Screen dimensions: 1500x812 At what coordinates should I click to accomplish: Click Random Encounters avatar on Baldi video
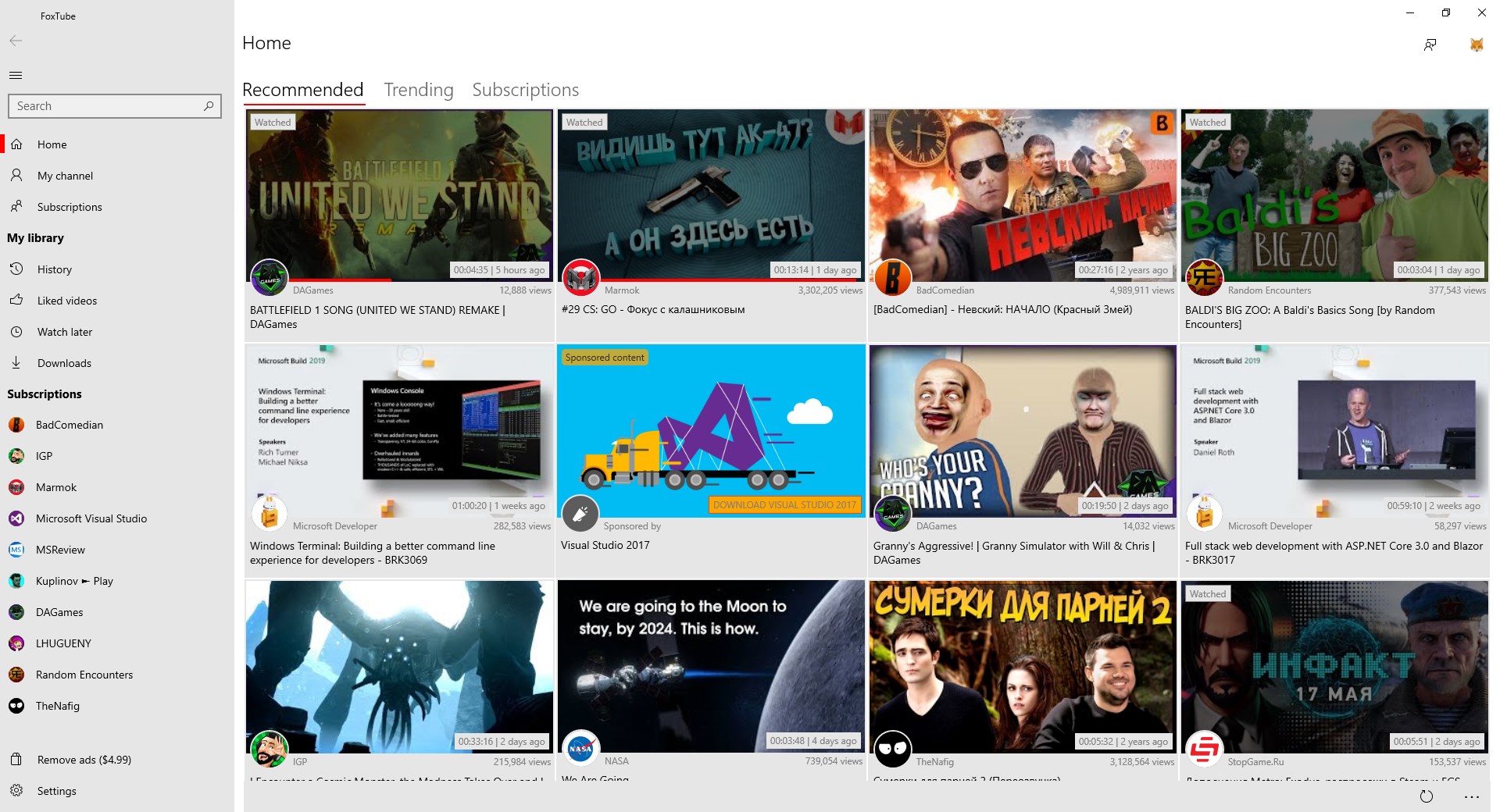(x=1205, y=278)
